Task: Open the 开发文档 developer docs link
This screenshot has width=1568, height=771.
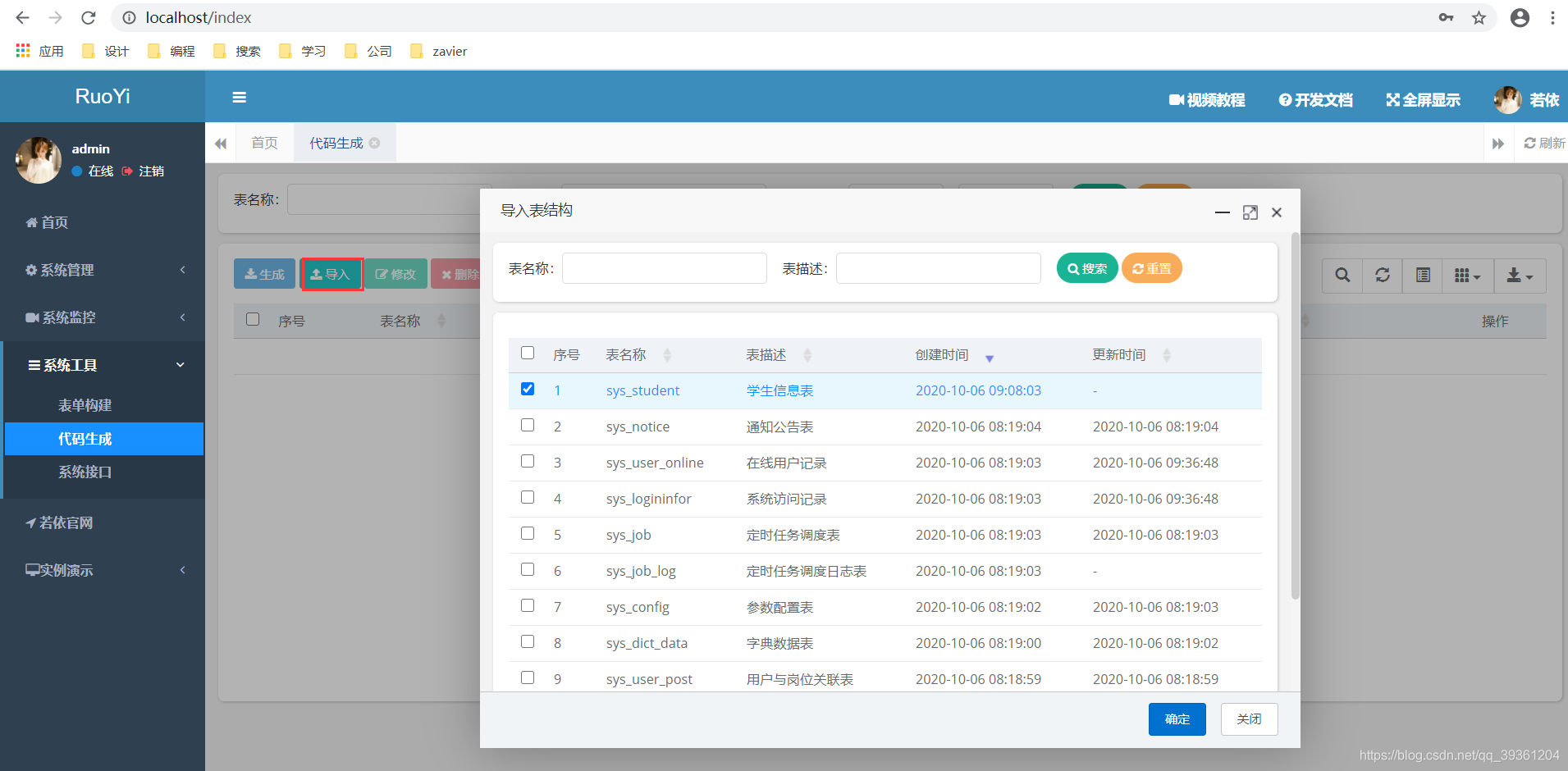Action: click(x=1315, y=100)
